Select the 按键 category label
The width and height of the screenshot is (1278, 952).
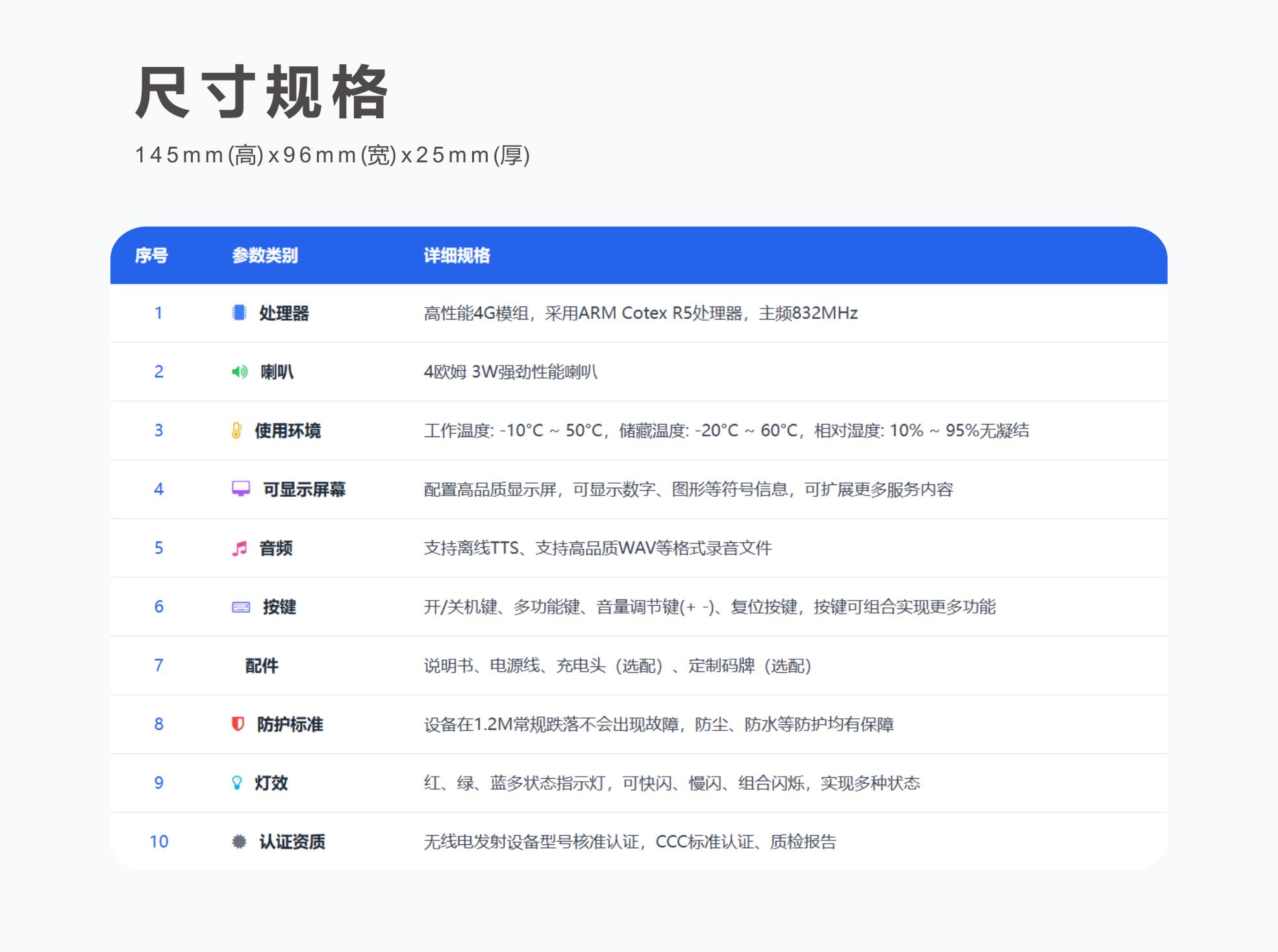[x=279, y=607]
